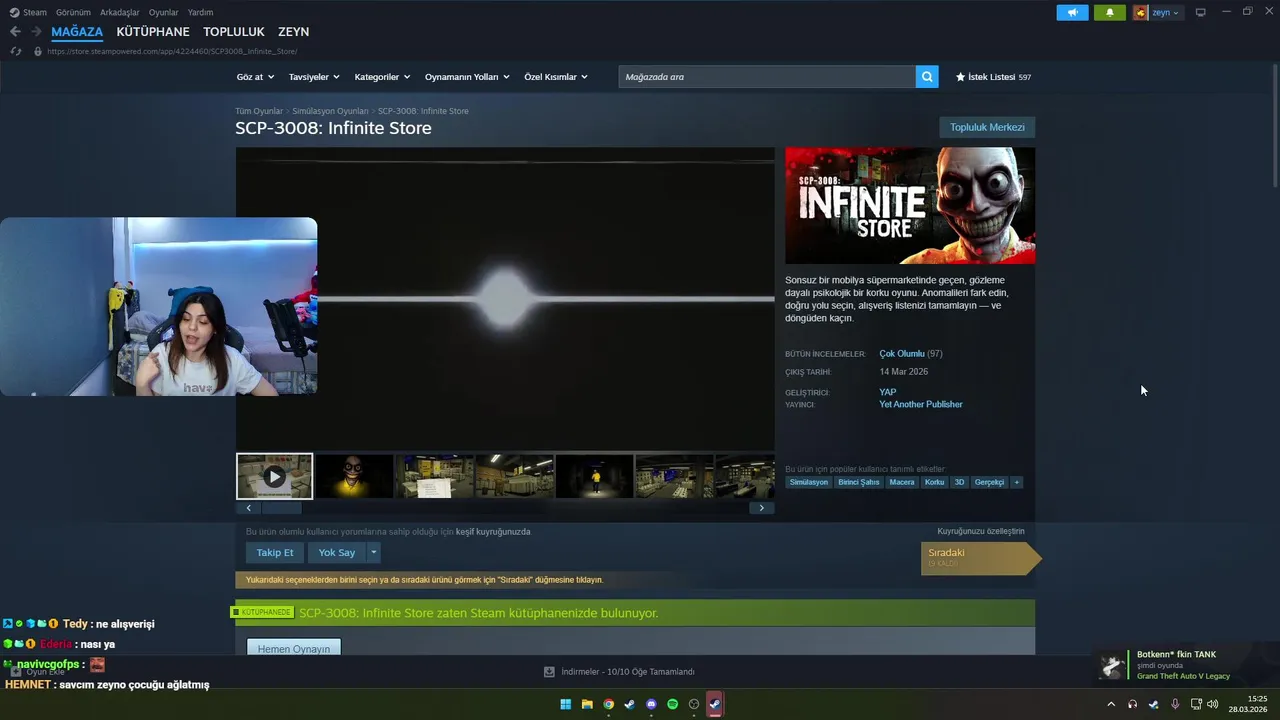1280x720 pixels.
Task: Open dropdown arrow next to Yok Say
Action: tap(374, 552)
